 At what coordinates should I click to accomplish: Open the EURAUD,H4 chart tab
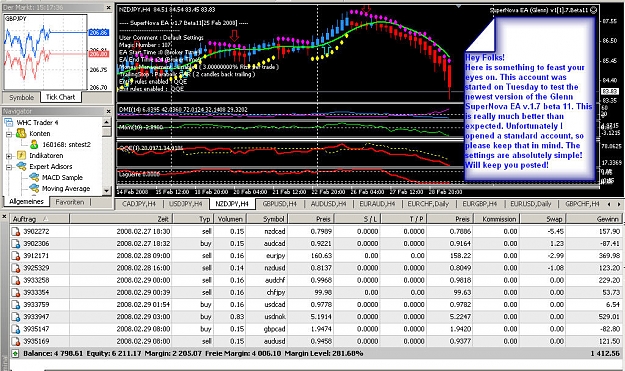coord(377,204)
